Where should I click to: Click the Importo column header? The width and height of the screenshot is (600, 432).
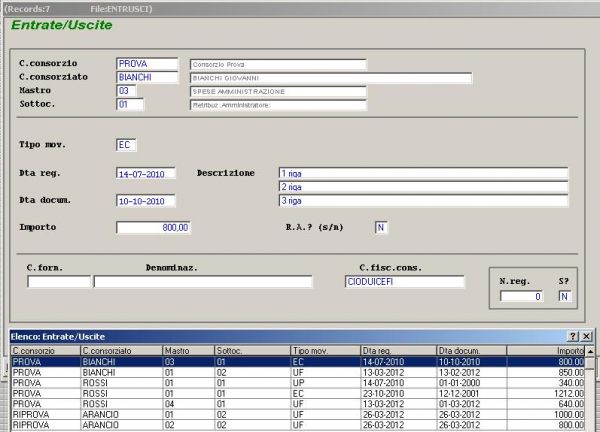[546, 350]
